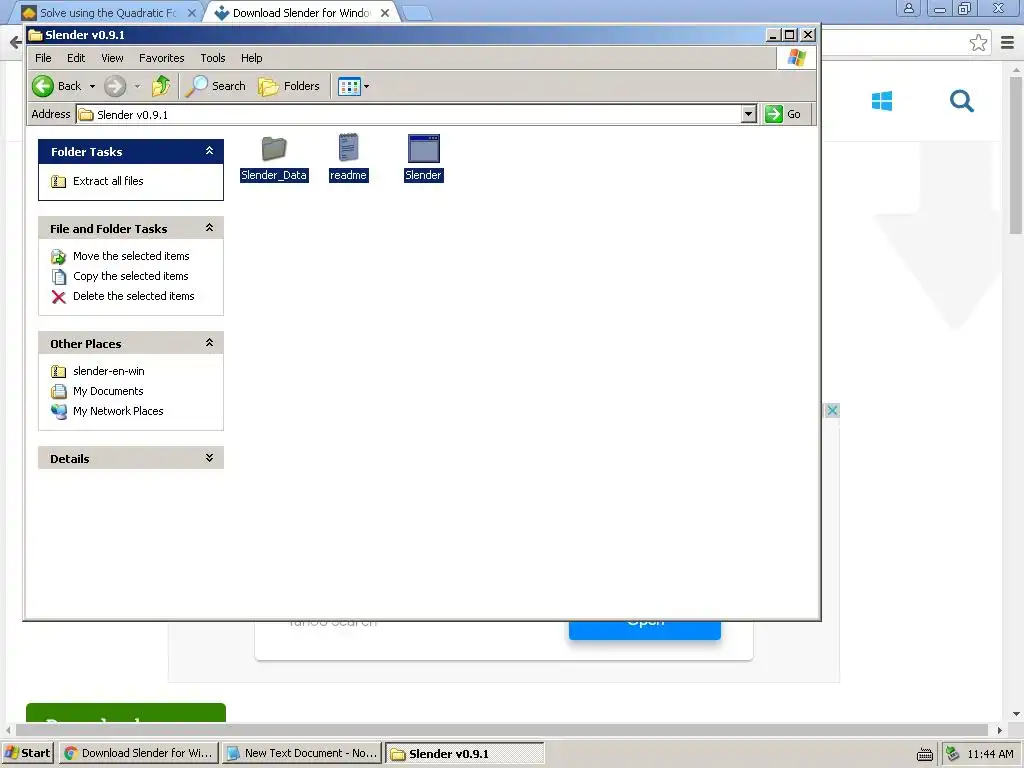This screenshot has width=1024, height=768.
Task: Open the View menu
Action: (x=112, y=58)
